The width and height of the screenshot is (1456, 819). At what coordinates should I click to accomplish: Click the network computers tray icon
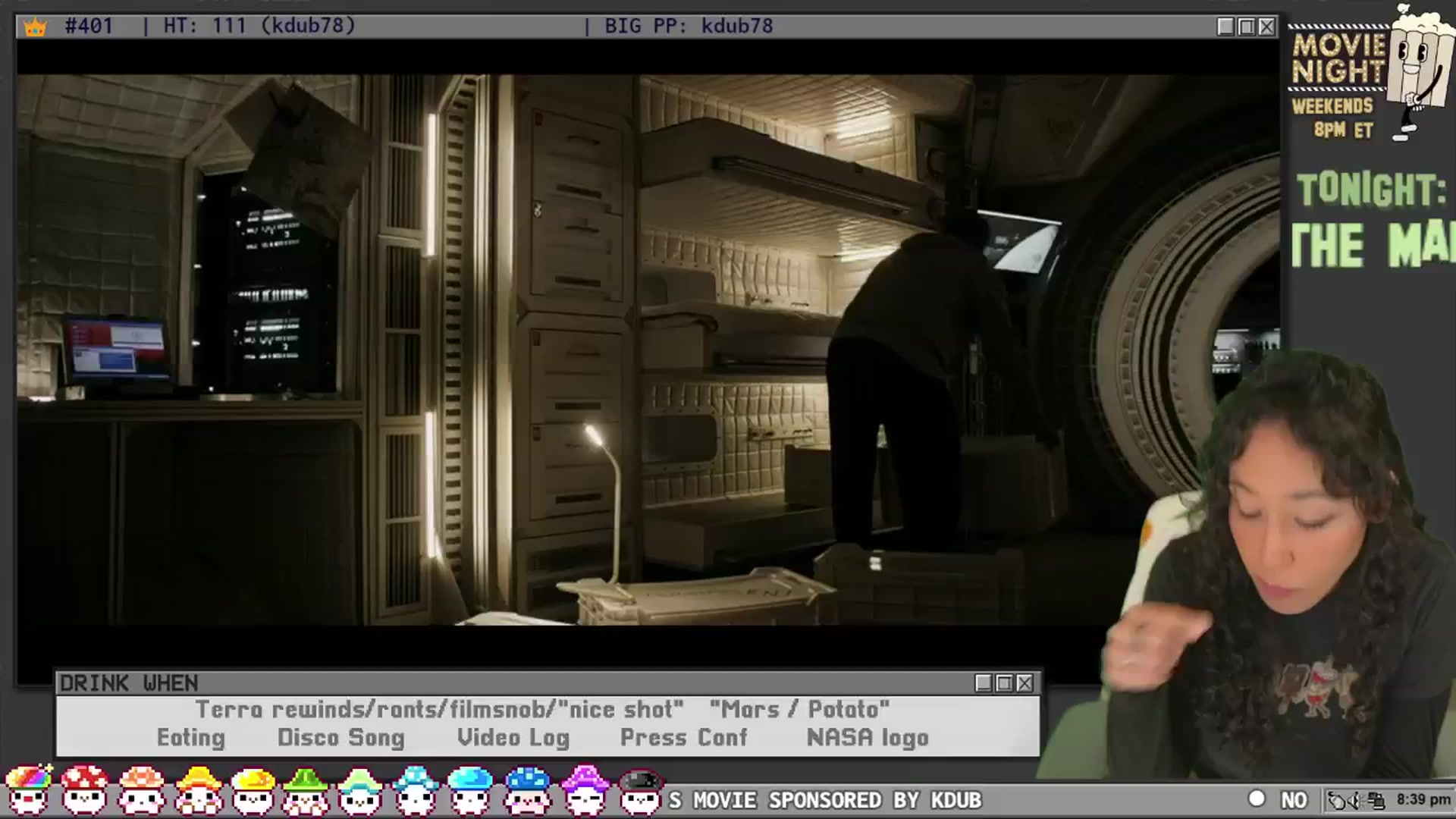click(x=1376, y=800)
